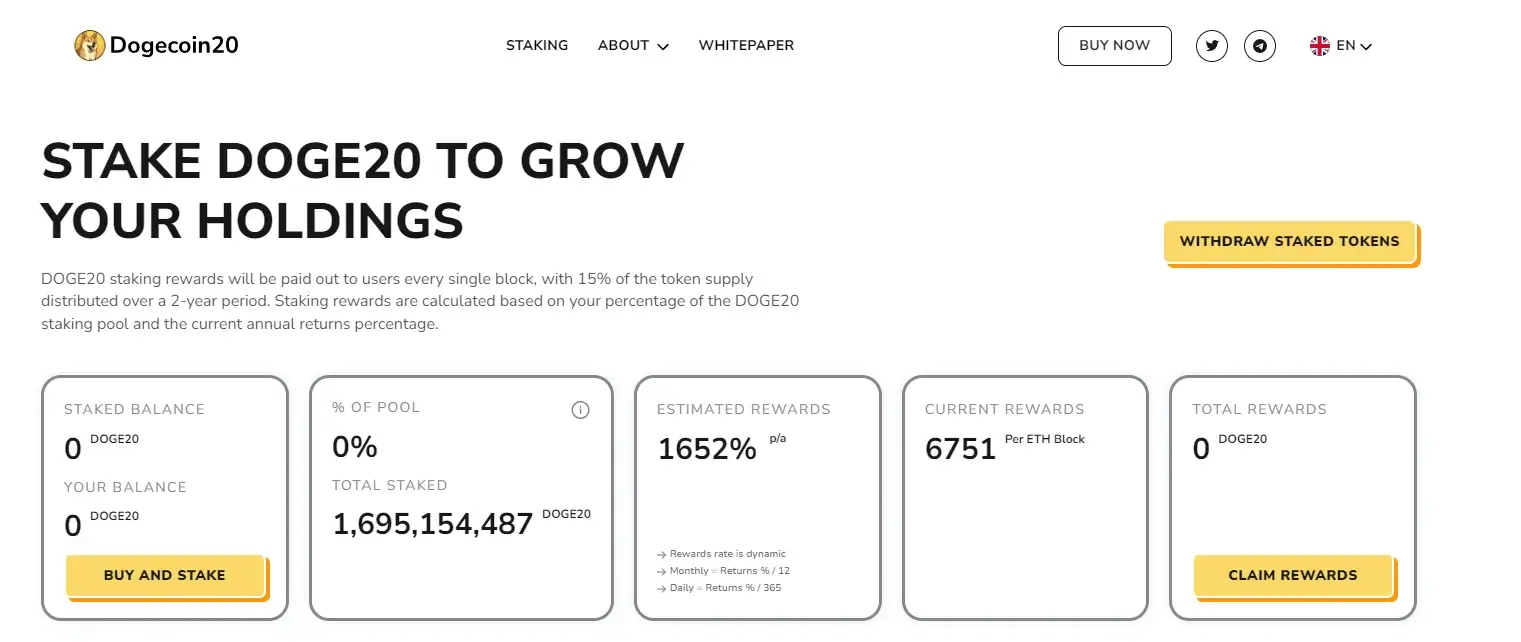Click the BUY NOW button

(1115, 46)
